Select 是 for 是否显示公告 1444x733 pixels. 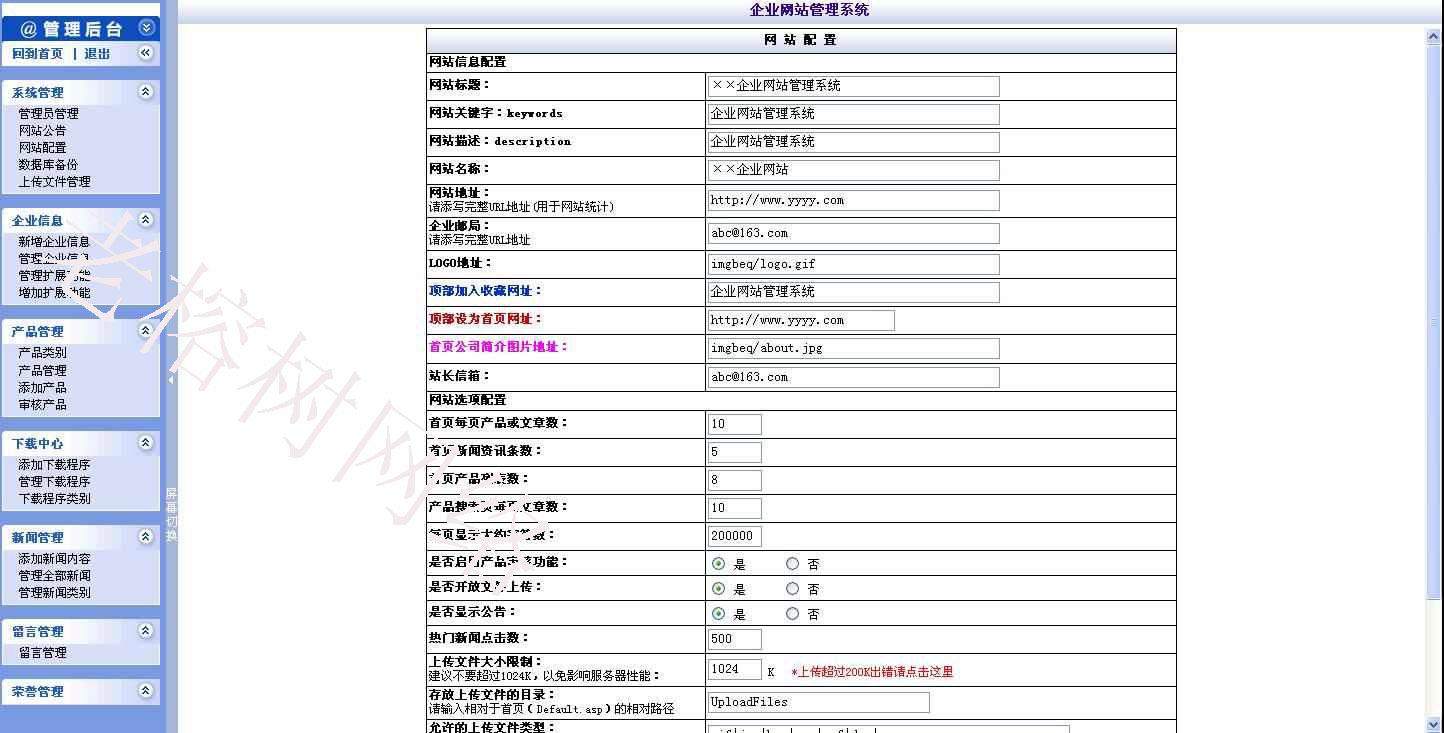pyautogui.click(x=718, y=614)
